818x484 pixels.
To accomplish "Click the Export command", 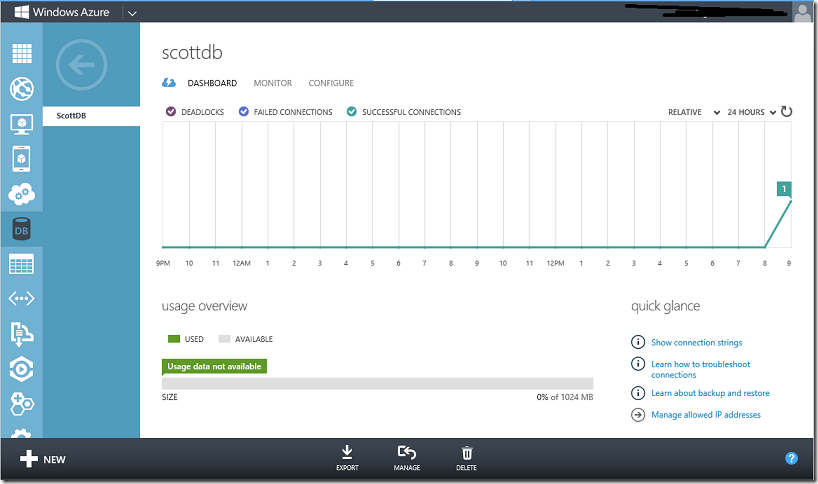I will point(347,458).
